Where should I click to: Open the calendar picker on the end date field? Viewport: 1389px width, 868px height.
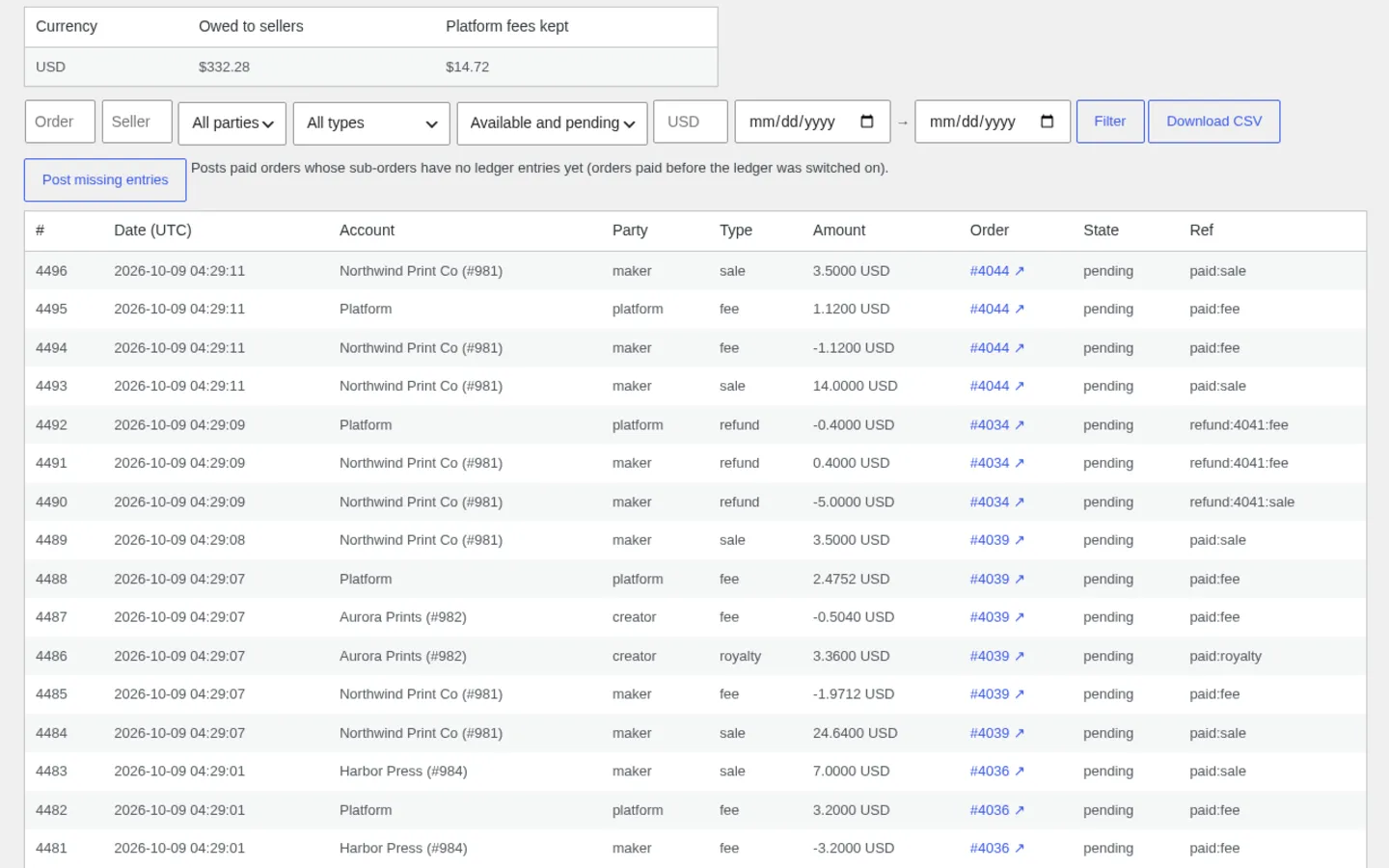click(1047, 122)
